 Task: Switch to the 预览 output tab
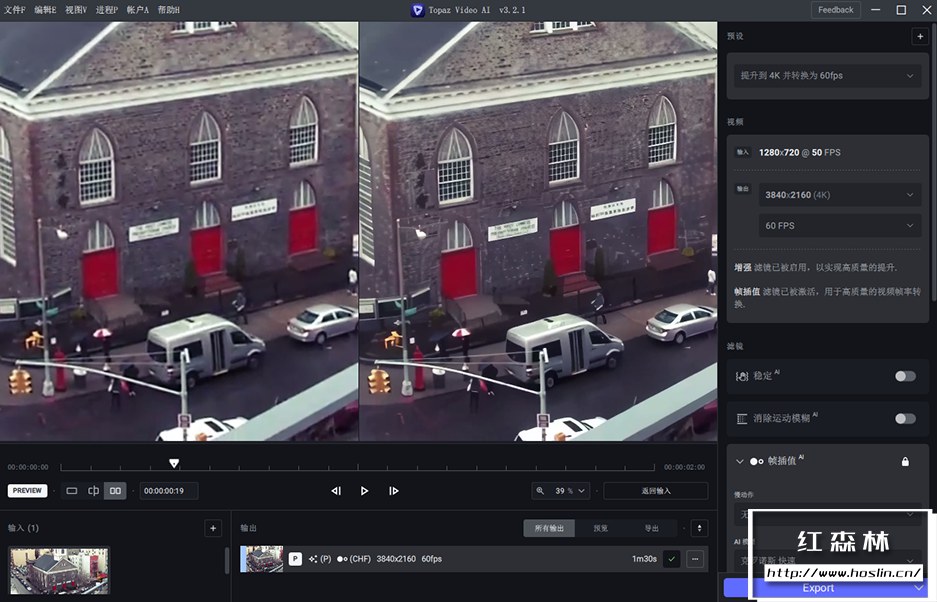[600, 528]
